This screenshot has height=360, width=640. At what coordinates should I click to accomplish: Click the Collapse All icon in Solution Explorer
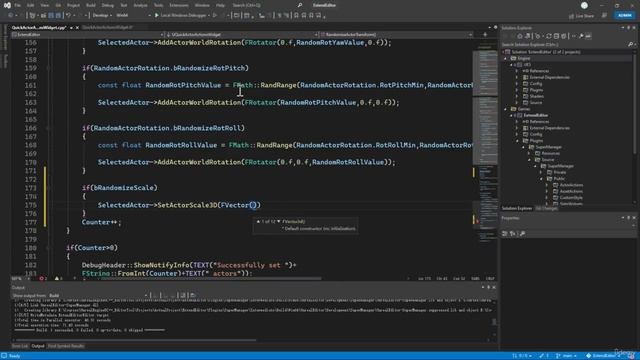[x=556, y=36]
